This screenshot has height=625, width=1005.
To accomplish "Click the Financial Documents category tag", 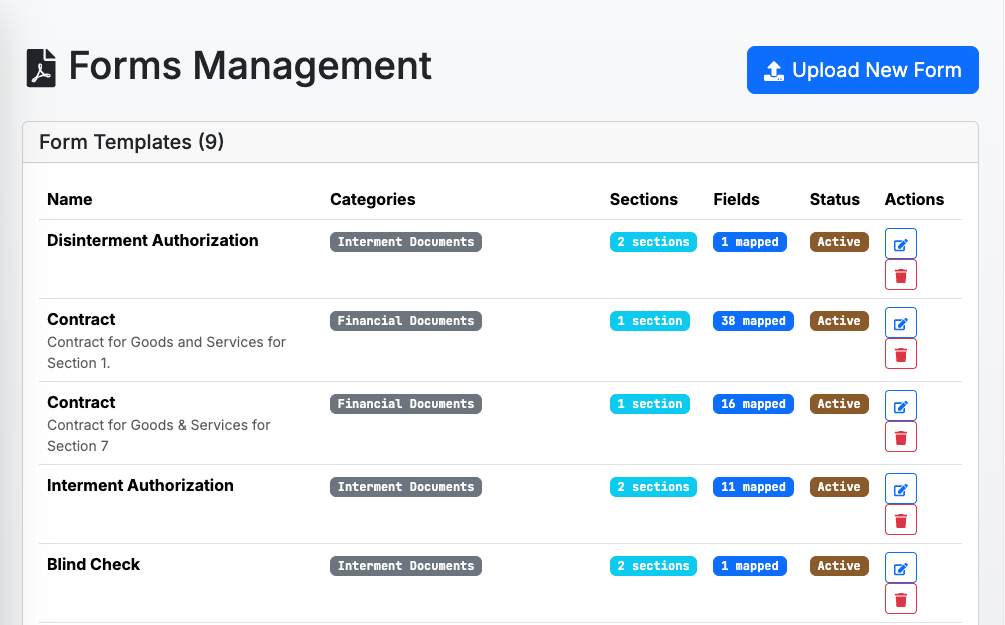I will (x=405, y=320).
